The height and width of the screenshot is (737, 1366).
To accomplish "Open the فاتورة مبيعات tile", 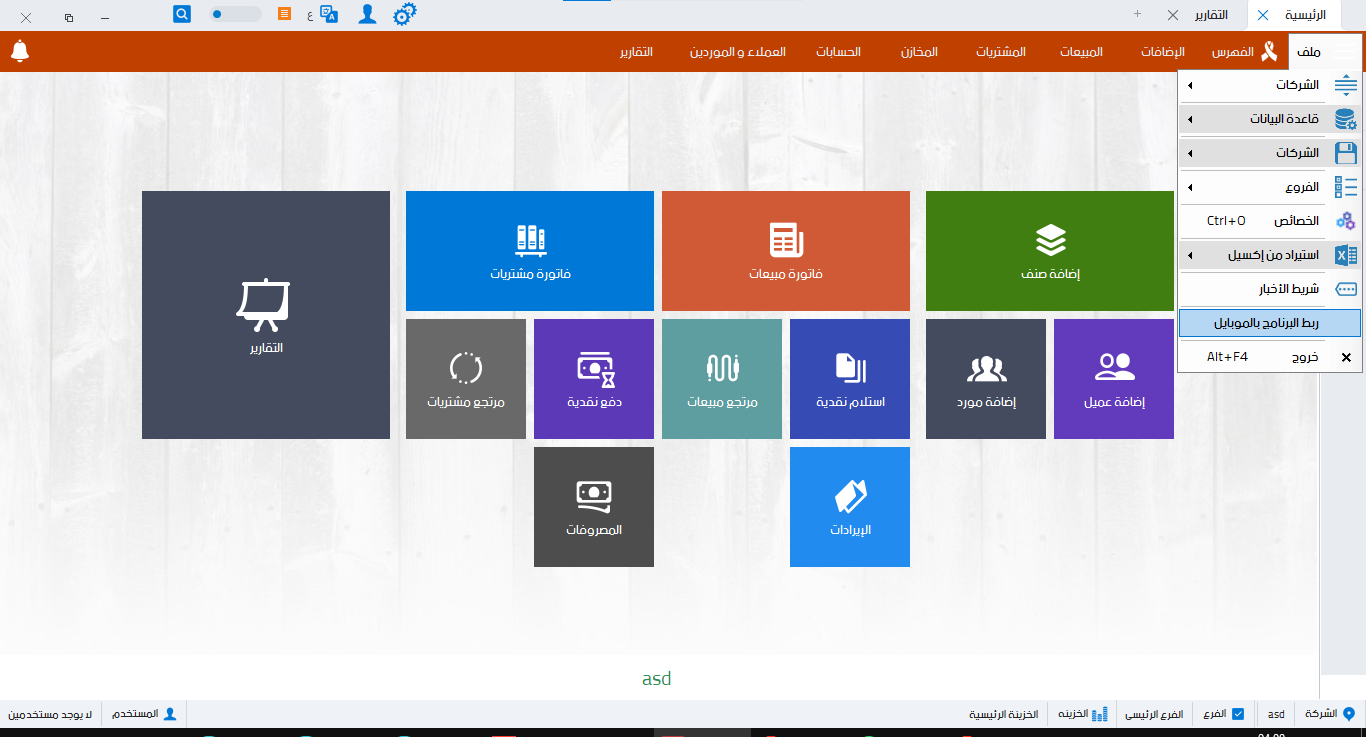I will coord(785,251).
